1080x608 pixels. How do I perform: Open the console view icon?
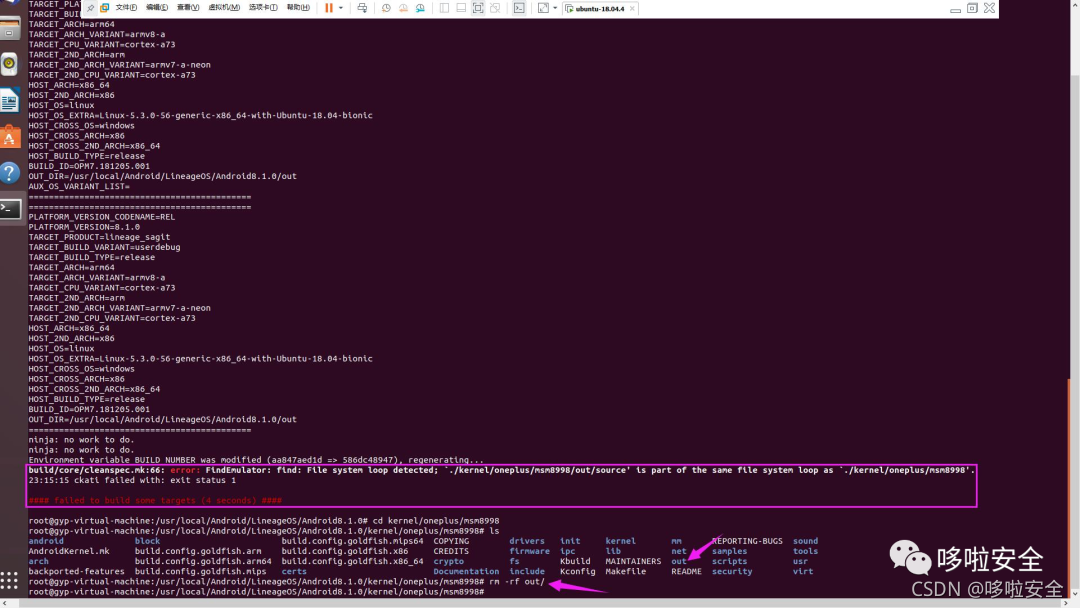point(519,8)
